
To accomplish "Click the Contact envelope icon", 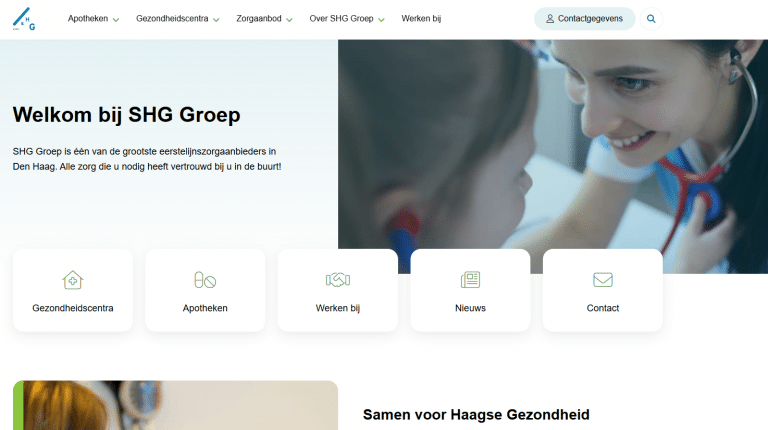I will tap(602, 280).
